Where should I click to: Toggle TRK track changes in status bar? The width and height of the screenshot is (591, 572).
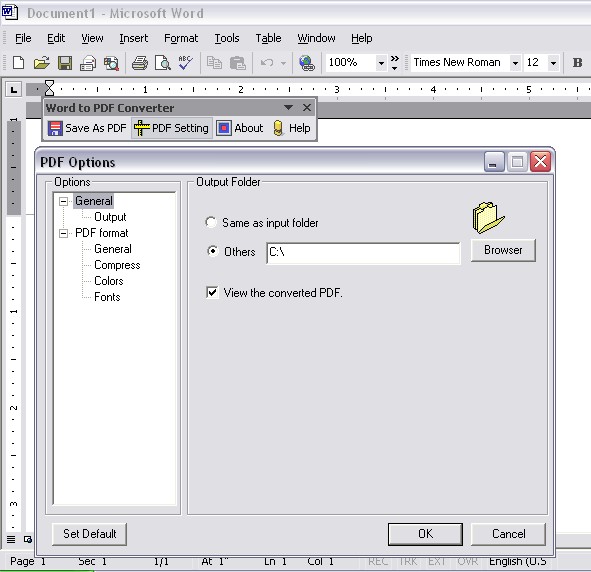tap(408, 561)
